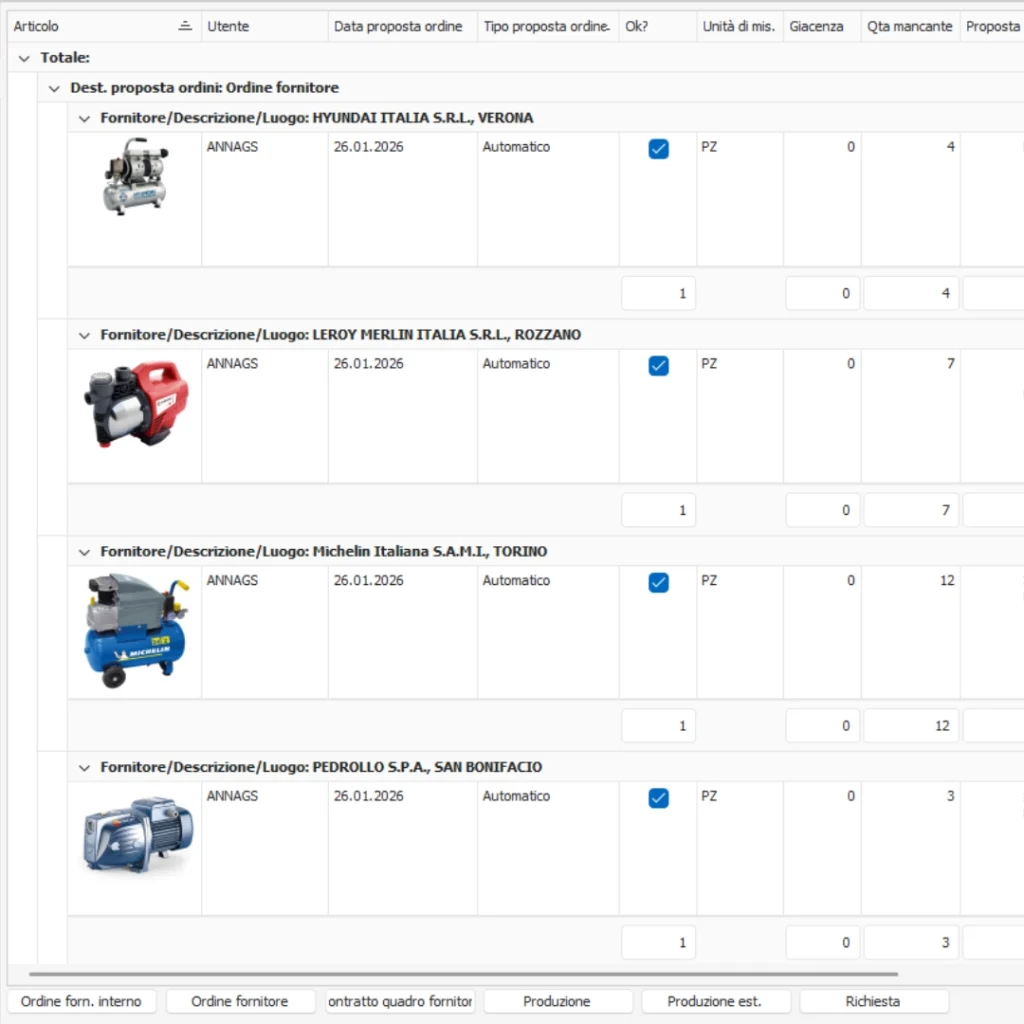
Task: Toggle Ok? for the Michelin Italiana row
Action: coord(658,582)
